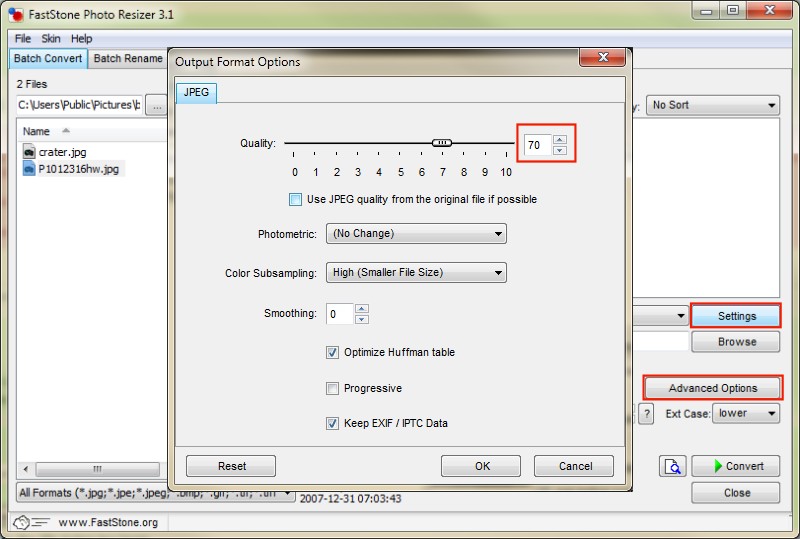Open the Ext Case lower dropdown
The width and height of the screenshot is (800, 539).
pyautogui.click(x=746, y=413)
